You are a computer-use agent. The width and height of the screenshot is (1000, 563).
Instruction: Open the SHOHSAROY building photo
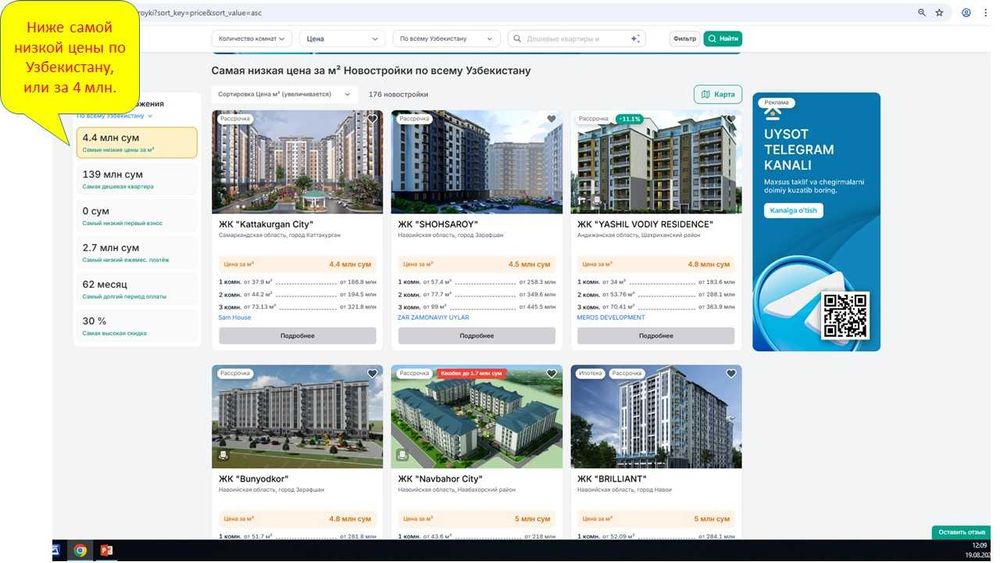(x=477, y=162)
